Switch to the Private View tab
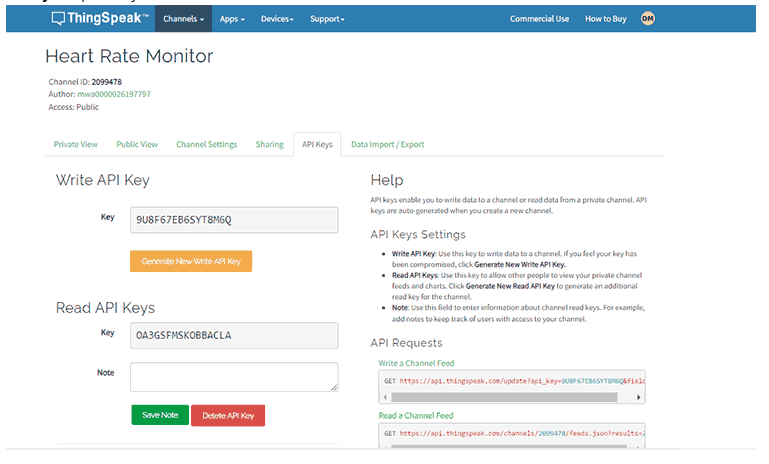This screenshot has width=769, height=464. [75, 144]
